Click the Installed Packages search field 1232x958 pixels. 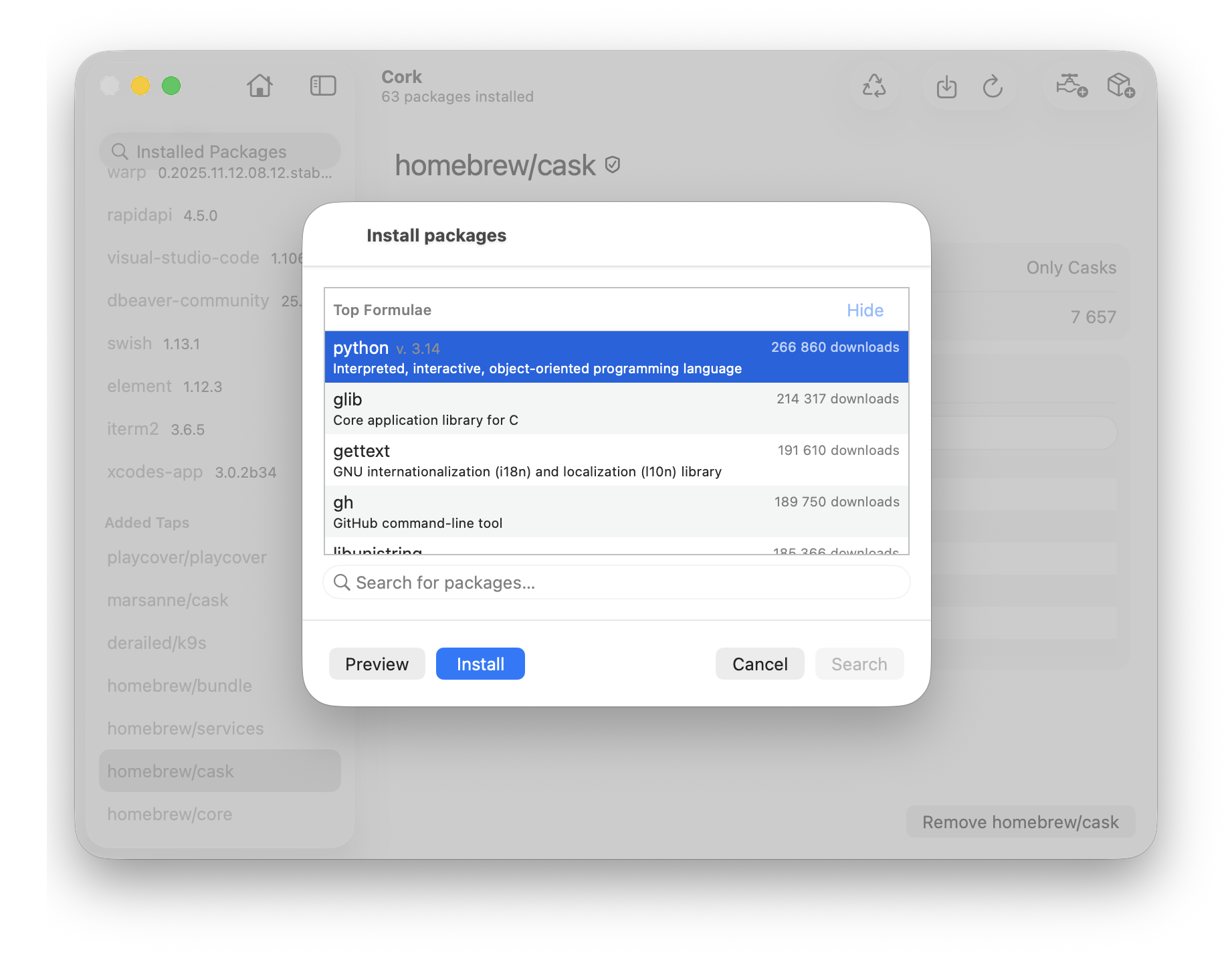221,152
